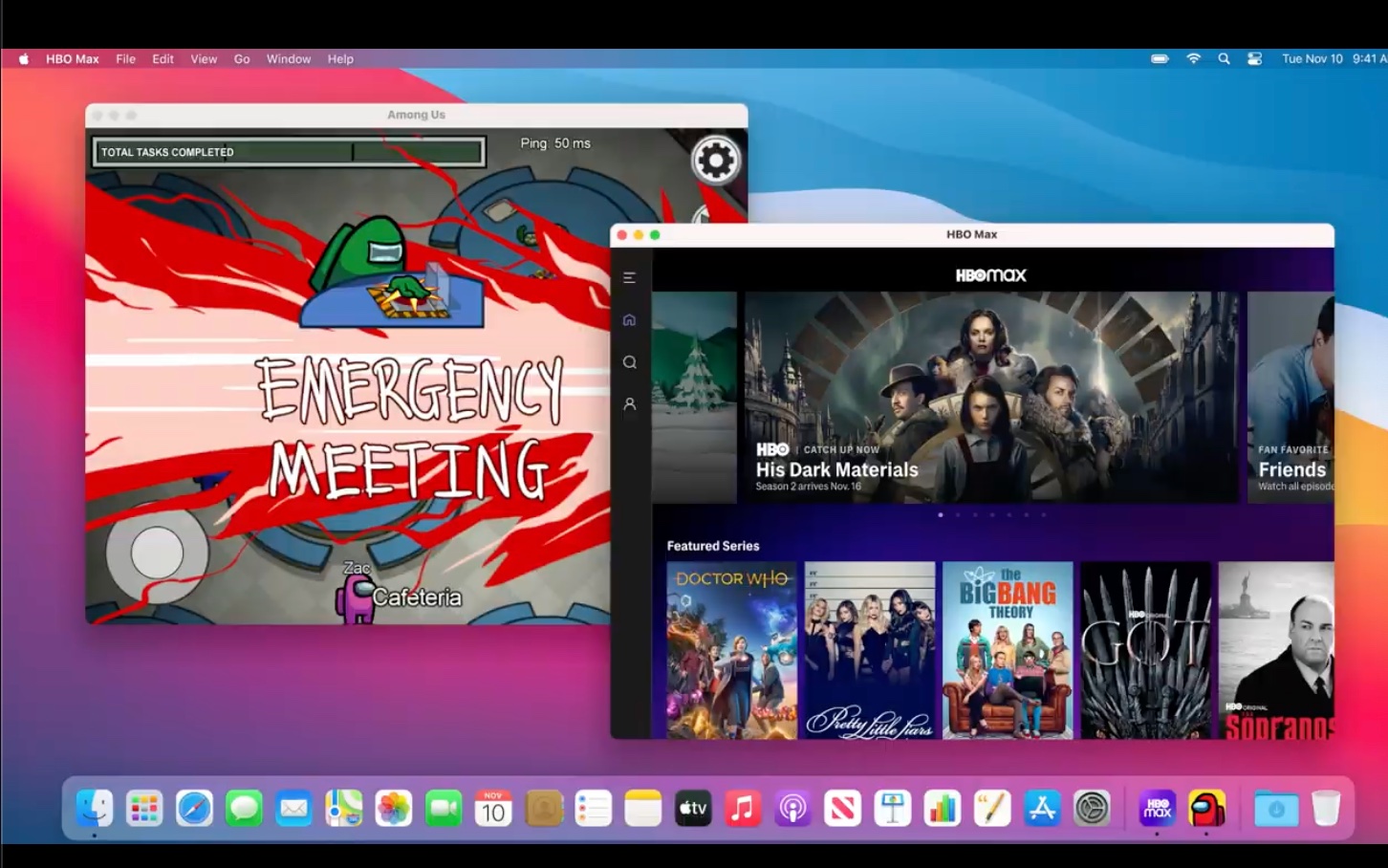This screenshot has height=868, width=1388.
Task: Open the Edit menu
Action: [163, 58]
